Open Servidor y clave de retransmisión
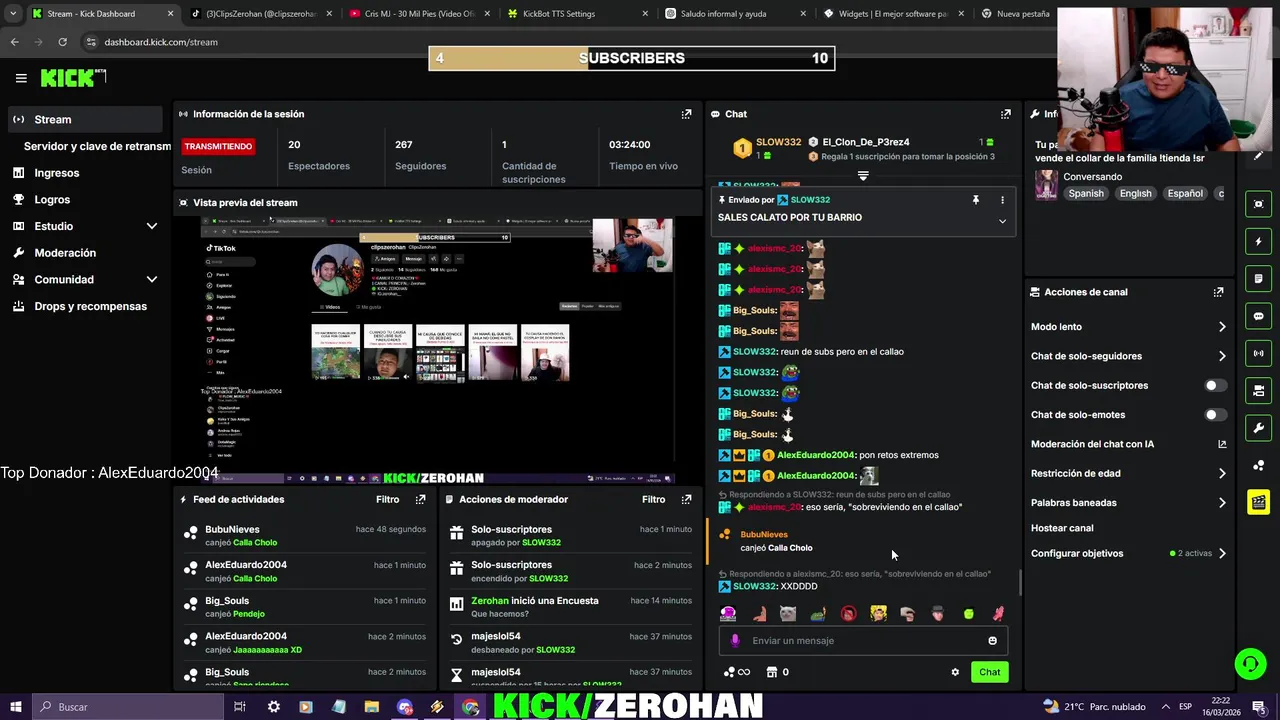 (x=97, y=146)
